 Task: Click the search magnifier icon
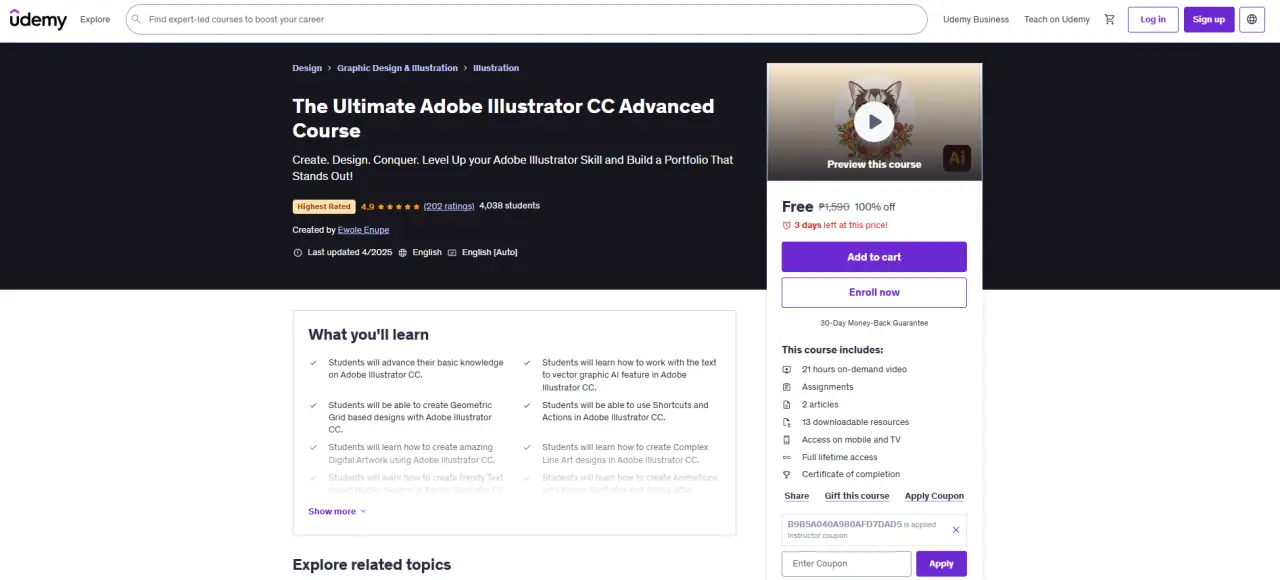(137, 19)
